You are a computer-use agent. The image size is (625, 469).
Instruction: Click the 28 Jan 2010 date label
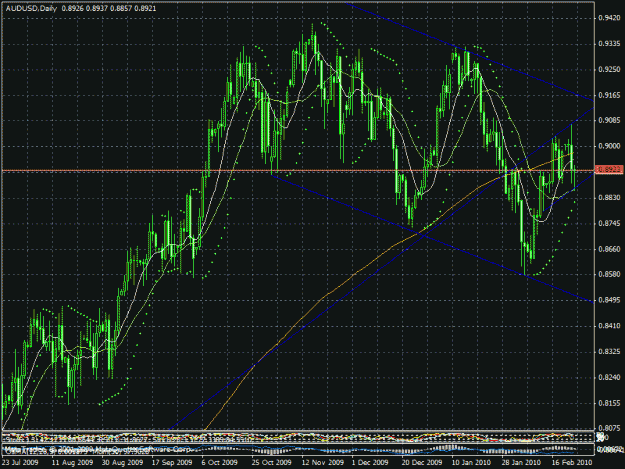[x=521, y=462]
